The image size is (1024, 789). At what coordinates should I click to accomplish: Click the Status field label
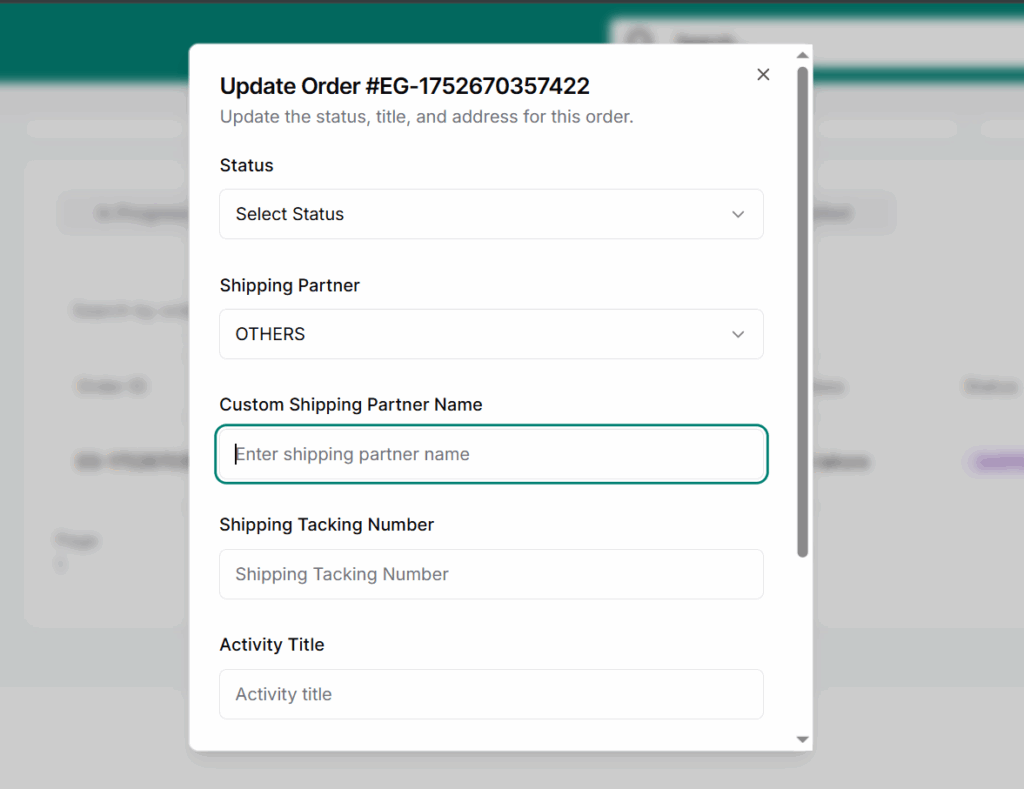pyautogui.click(x=246, y=165)
